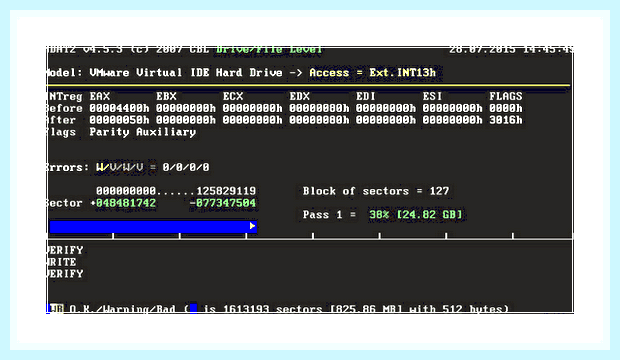The image size is (620, 360).
Task: Click the last VERIFY log line
Action: click(x=65, y=274)
